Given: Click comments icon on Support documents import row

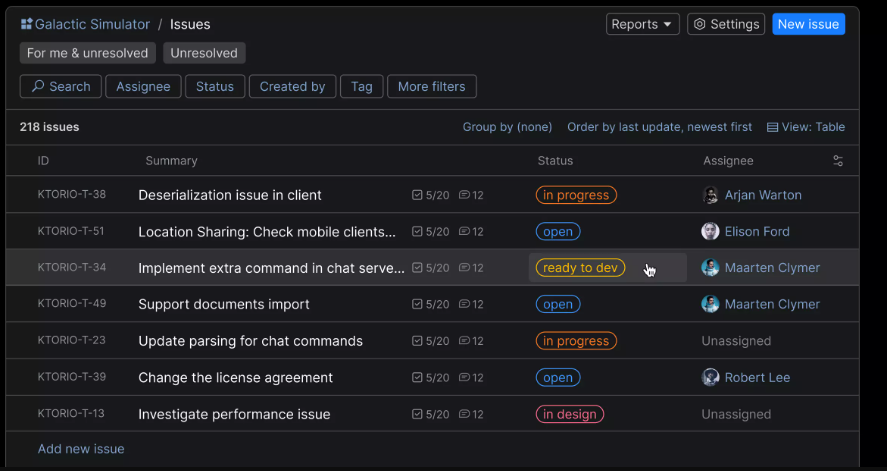Looking at the screenshot, I should coord(464,305).
